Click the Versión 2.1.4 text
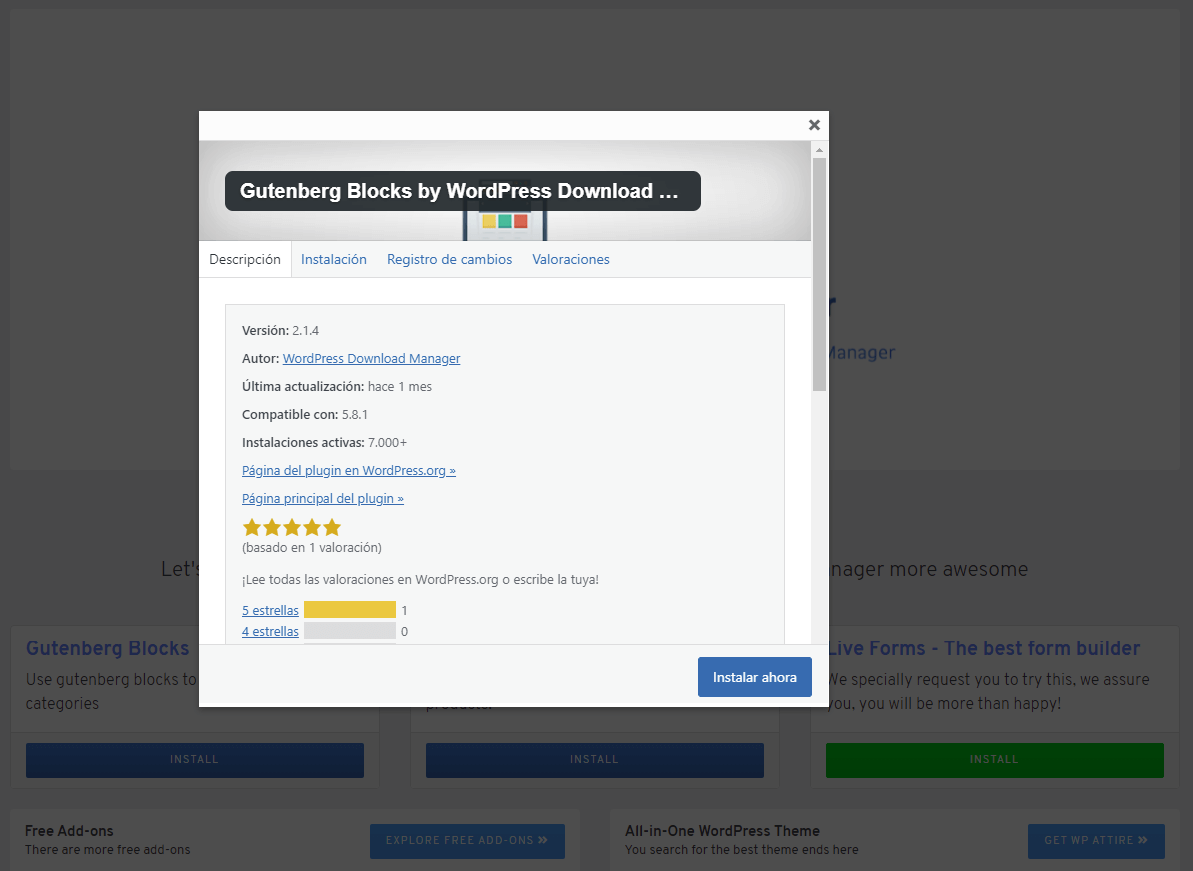 tap(280, 330)
